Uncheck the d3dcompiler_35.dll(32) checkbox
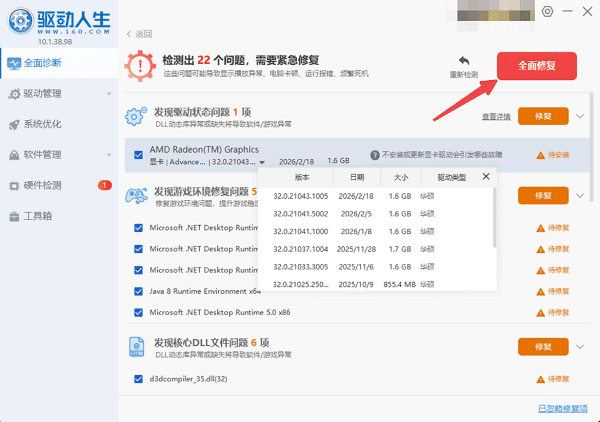 click(139, 379)
